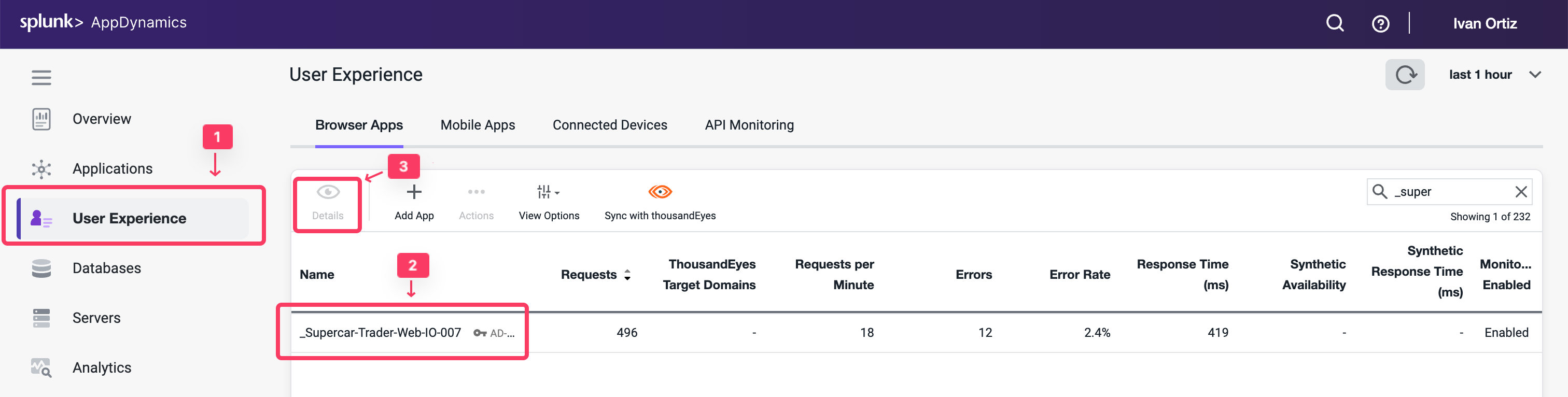1568x397 pixels.
Task: Switch to the API Monitoring tab
Action: pyautogui.click(x=749, y=125)
